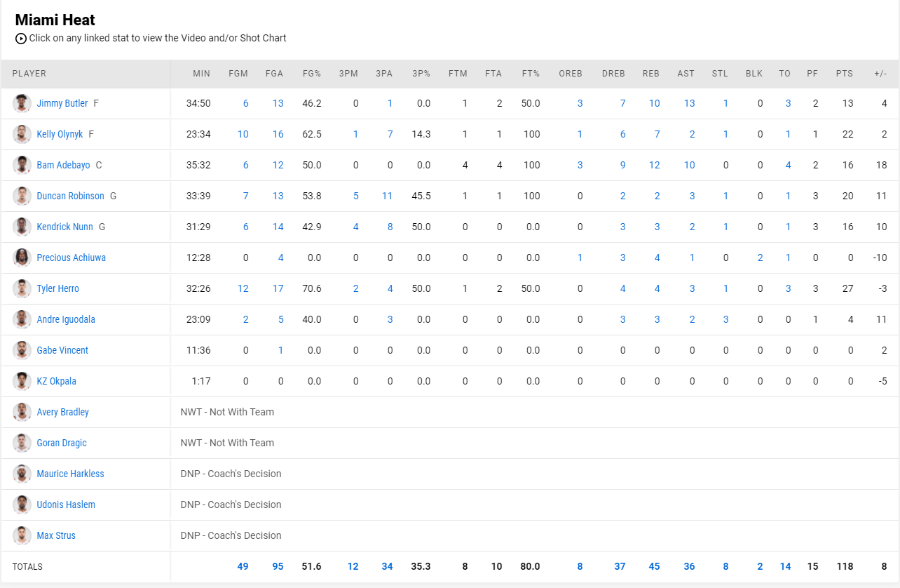Click Andre Iguodala's player photo
This screenshot has height=588, width=900.
tap(22, 319)
